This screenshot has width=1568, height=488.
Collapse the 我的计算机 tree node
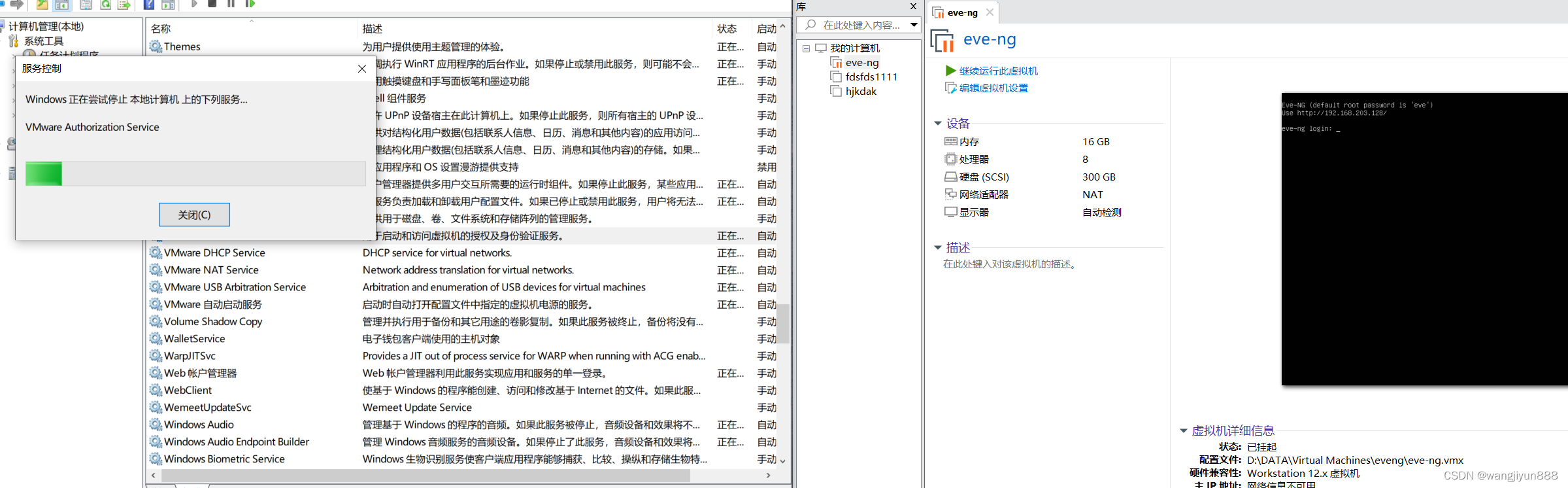click(807, 48)
